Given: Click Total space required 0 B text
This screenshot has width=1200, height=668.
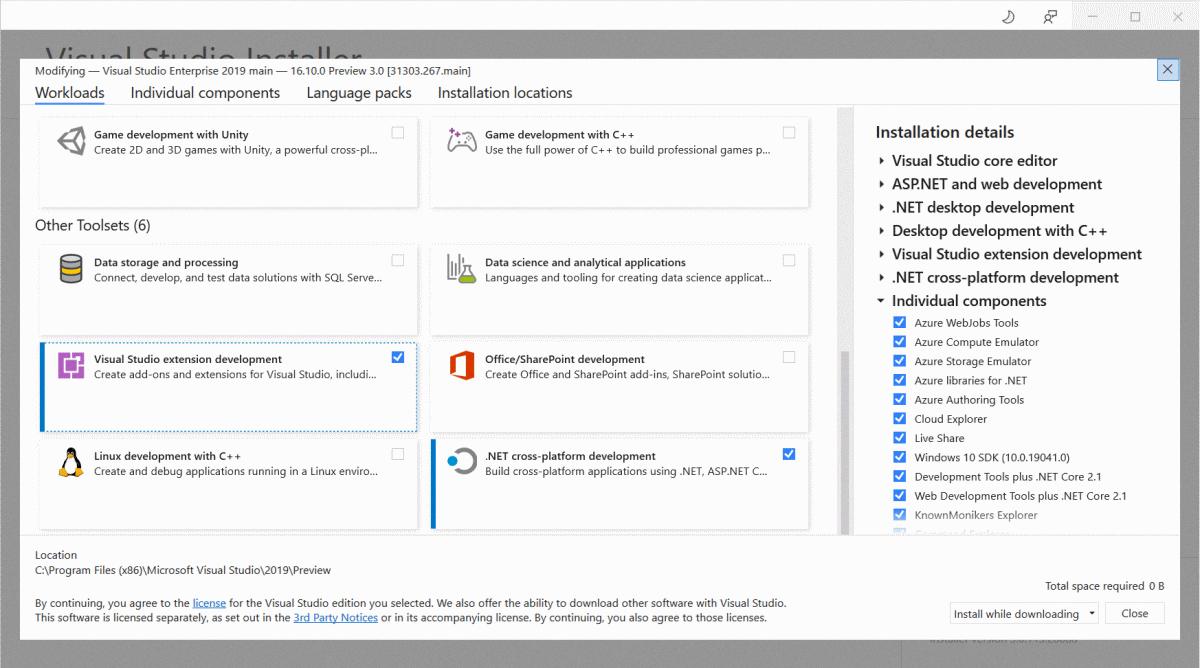Looking at the screenshot, I should (x=1105, y=586).
